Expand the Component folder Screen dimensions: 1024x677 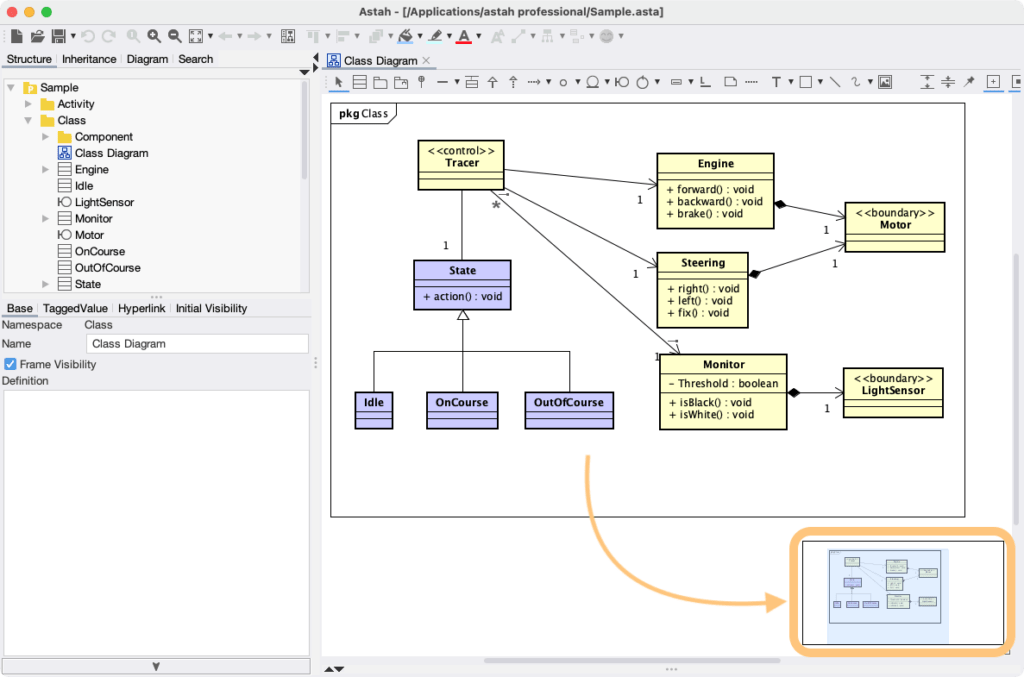(45, 136)
